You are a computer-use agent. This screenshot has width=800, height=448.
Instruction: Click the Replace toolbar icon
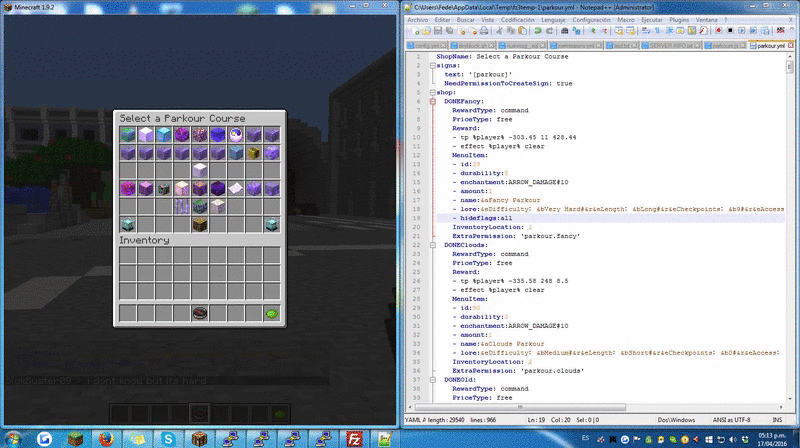576,31
